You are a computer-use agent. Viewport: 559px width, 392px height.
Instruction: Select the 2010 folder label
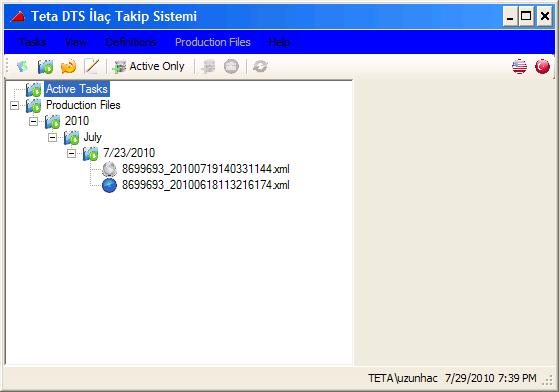coord(77,121)
